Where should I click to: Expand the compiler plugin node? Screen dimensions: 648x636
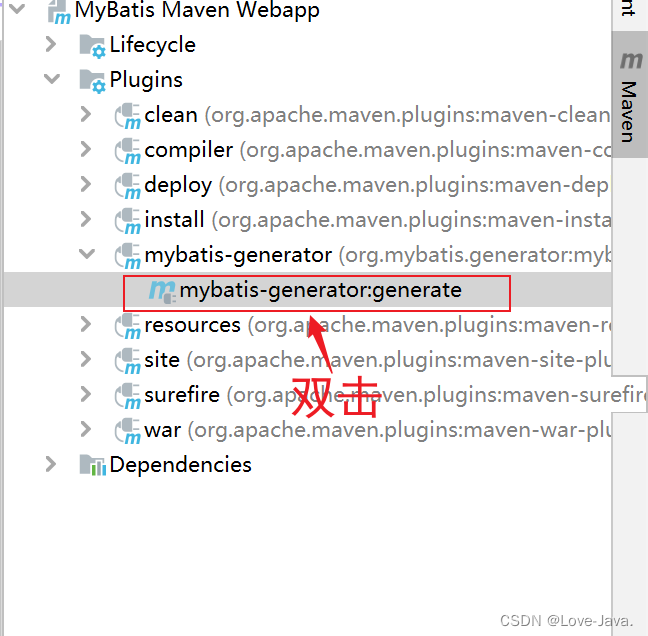(86, 149)
